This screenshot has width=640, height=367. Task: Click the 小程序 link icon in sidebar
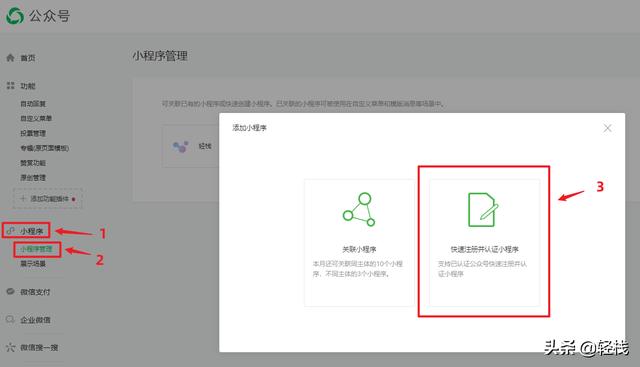[x=11, y=231]
